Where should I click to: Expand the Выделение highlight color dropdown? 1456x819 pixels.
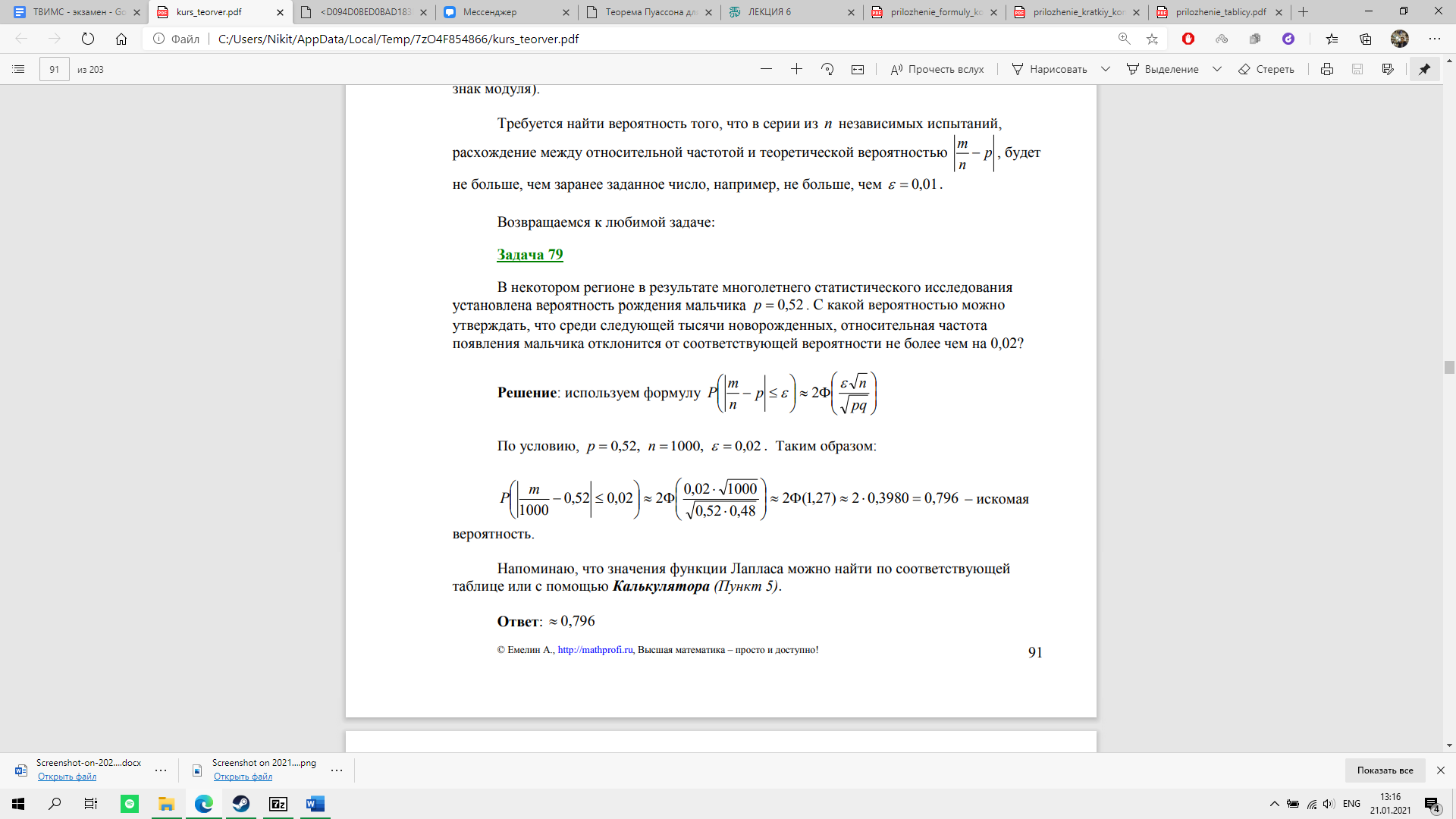(x=1217, y=69)
